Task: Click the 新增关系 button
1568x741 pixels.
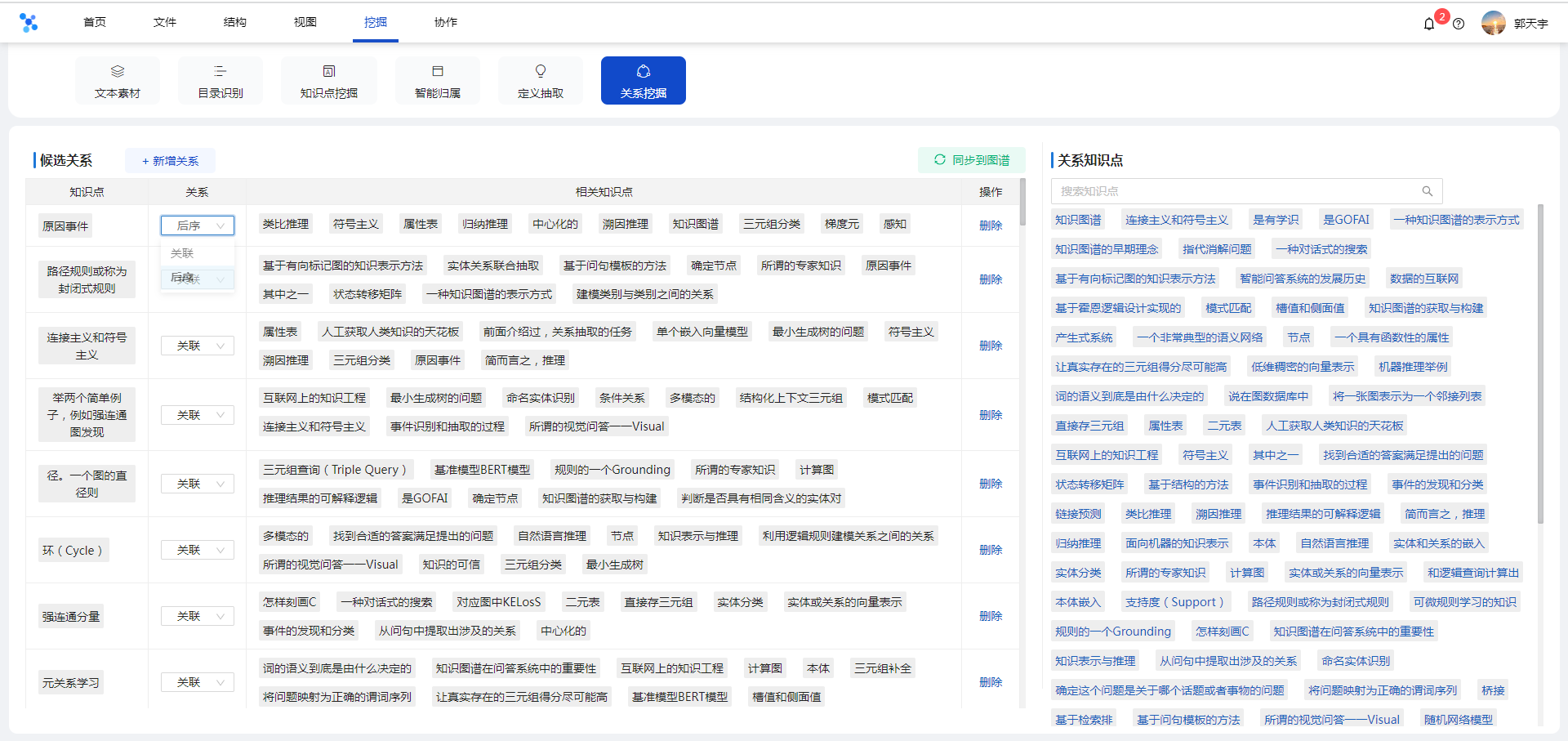Action: coord(170,161)
